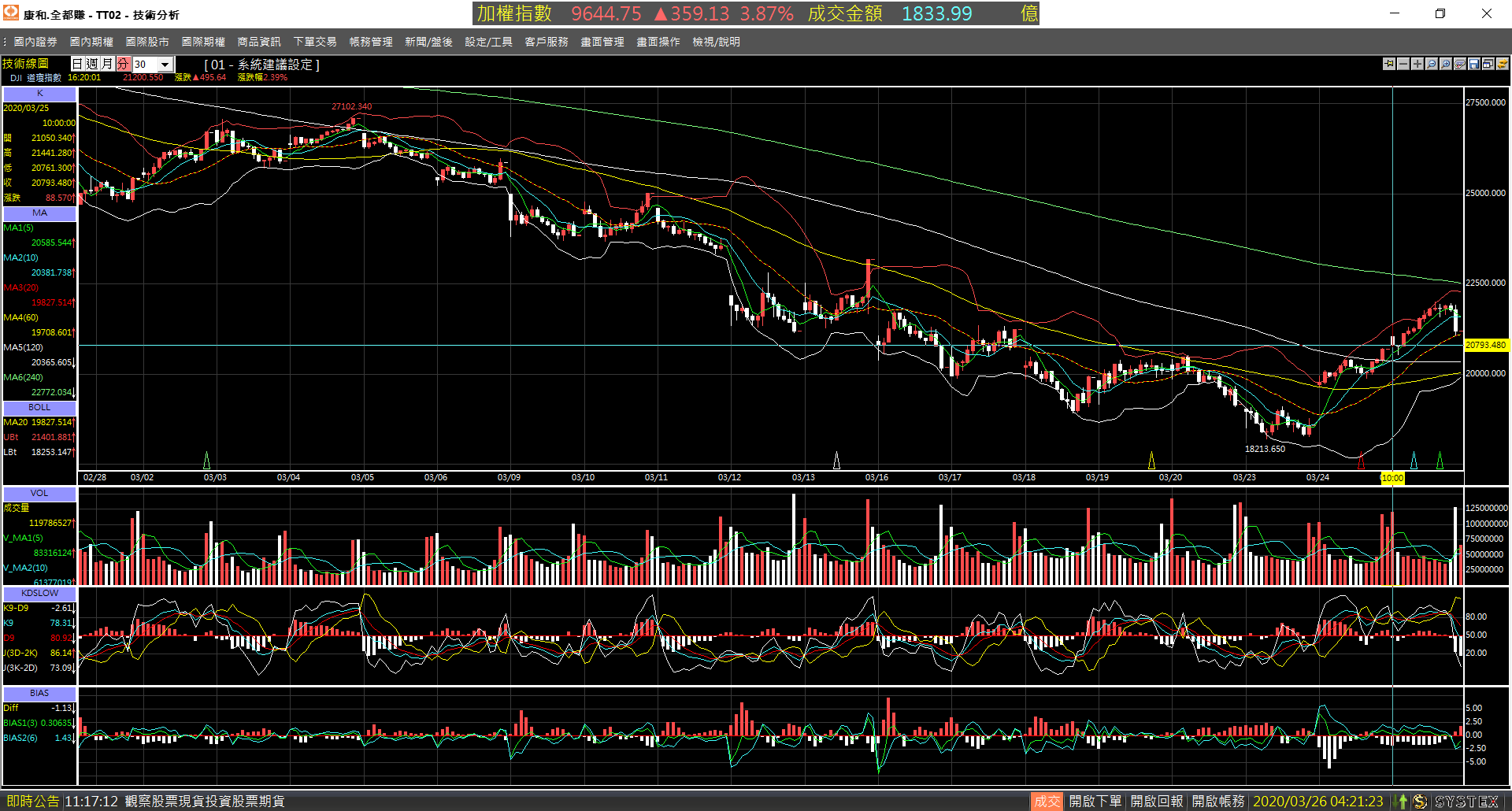Open the 下單交易 menu
Screen dimensions: 1512x811
coord(315,42)
